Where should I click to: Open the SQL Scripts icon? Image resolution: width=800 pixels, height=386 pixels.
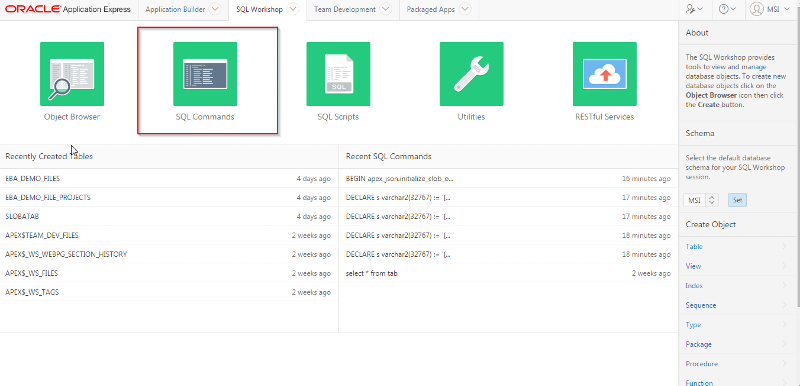pyautogui.click(x=338, y=74)
